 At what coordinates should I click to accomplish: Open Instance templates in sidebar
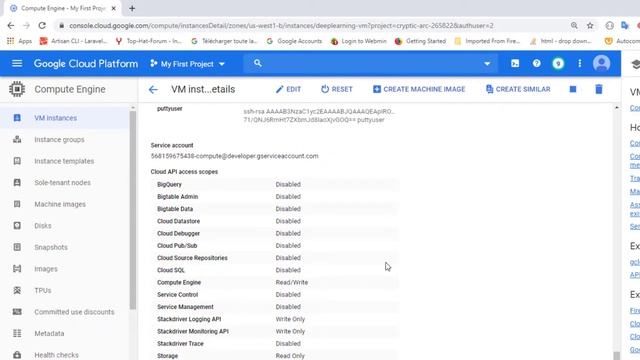(64, 161)
